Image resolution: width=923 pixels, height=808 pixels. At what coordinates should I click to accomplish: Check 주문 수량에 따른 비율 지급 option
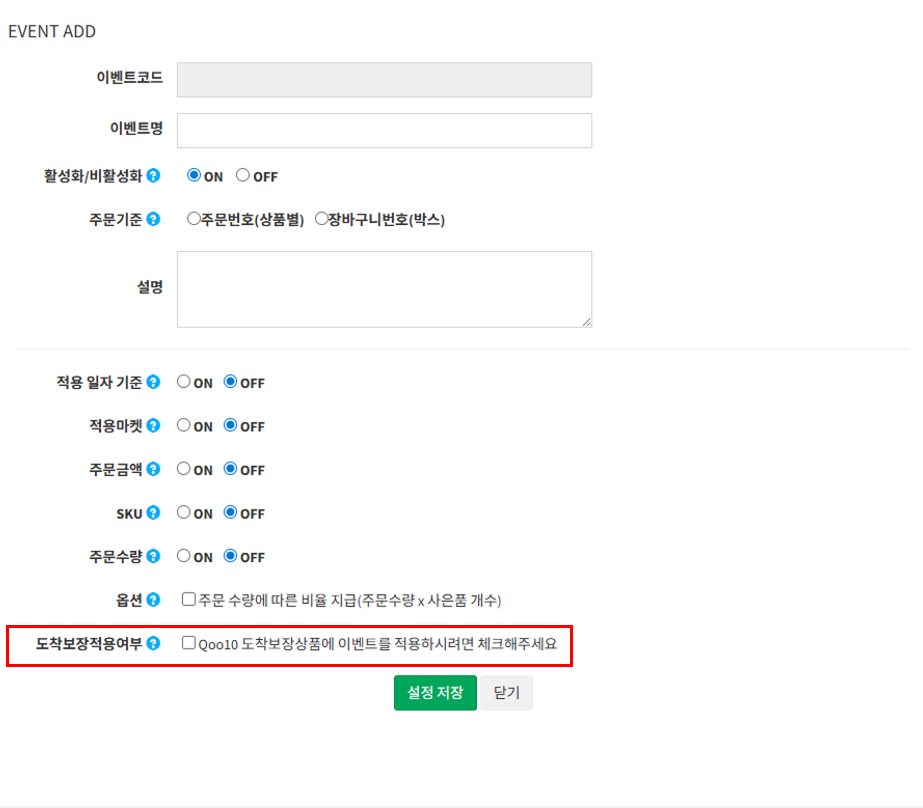[x=188, y=599]
